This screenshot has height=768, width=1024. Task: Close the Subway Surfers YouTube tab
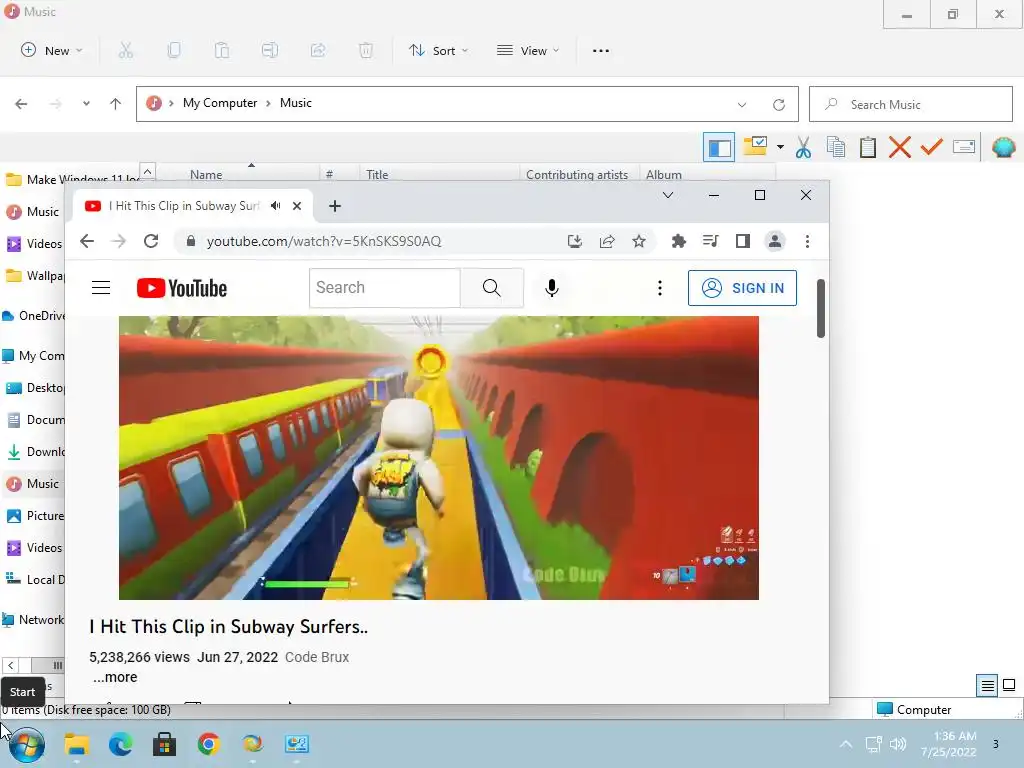(296, 206)
